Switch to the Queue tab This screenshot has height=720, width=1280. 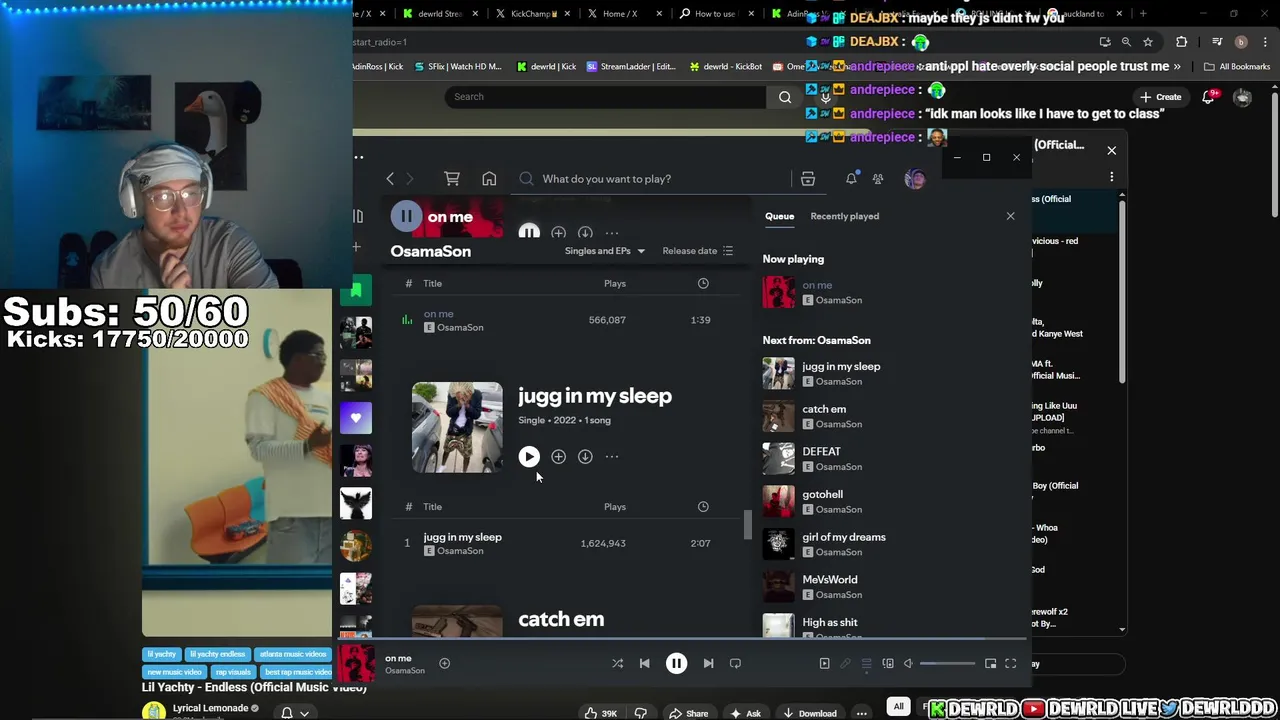click(779, 216)
